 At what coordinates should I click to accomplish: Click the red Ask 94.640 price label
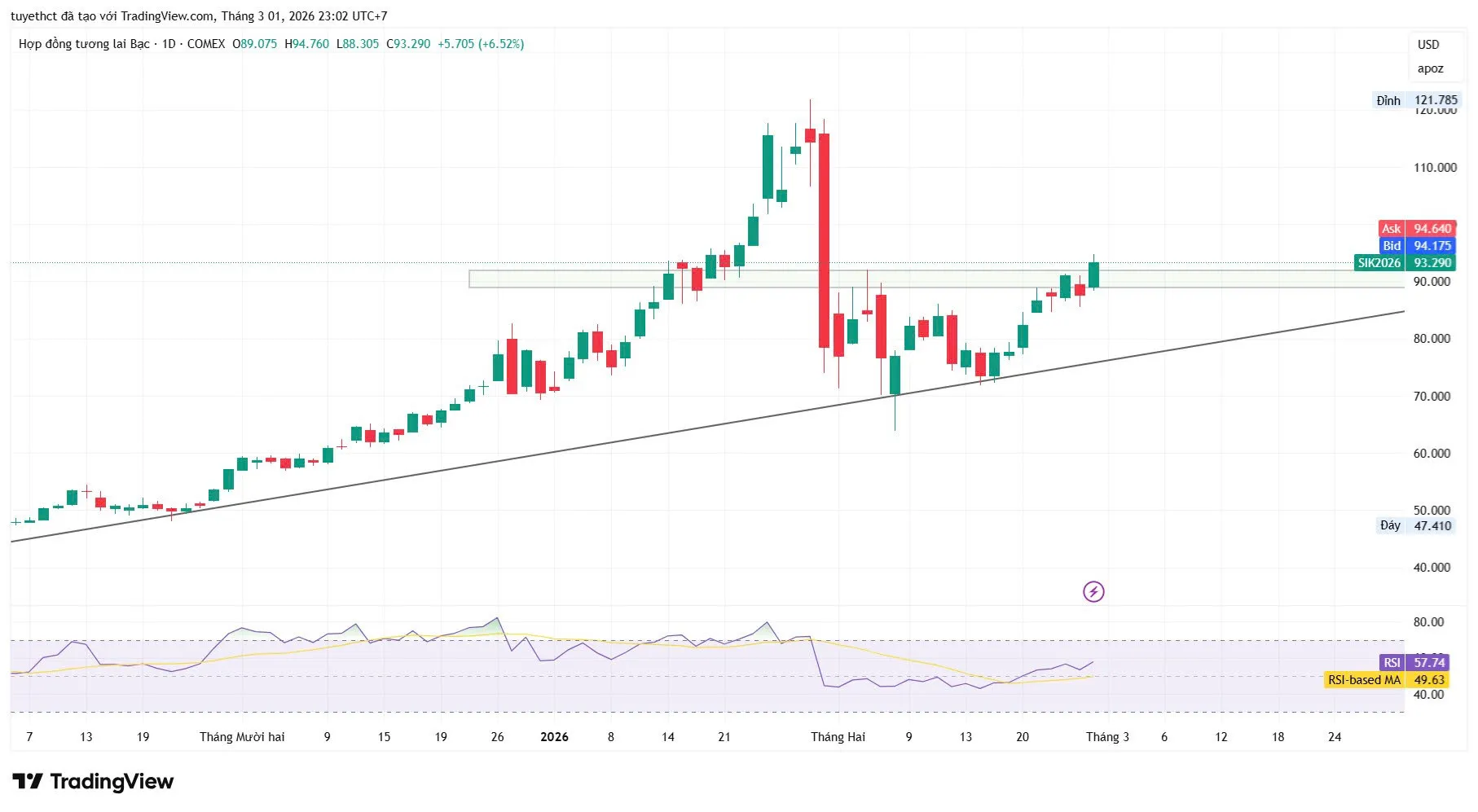click(1417, 229)
